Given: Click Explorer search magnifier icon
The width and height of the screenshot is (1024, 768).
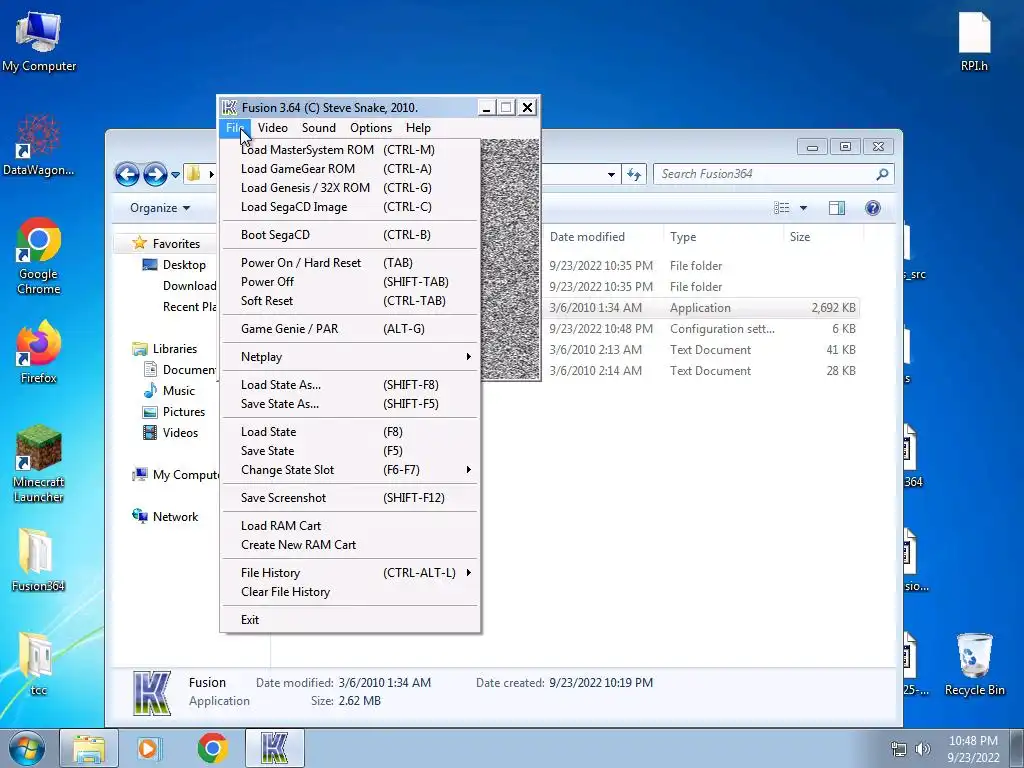Looking at the screenshot, I should [882, 174].
